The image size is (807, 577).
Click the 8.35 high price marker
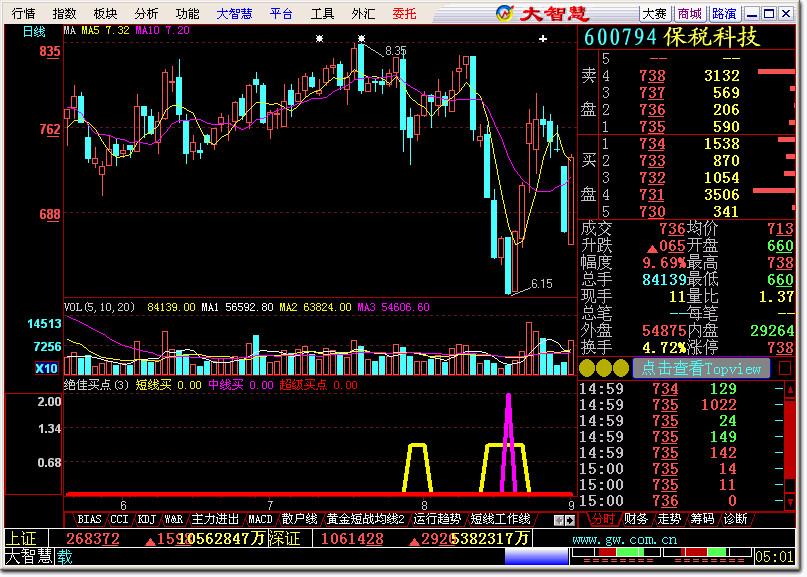395,50
